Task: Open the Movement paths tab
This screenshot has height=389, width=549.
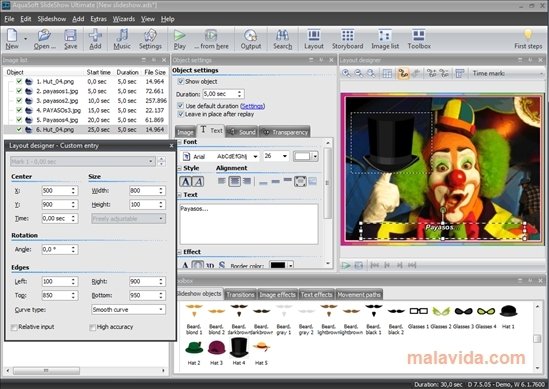Action: coord(359,294)
